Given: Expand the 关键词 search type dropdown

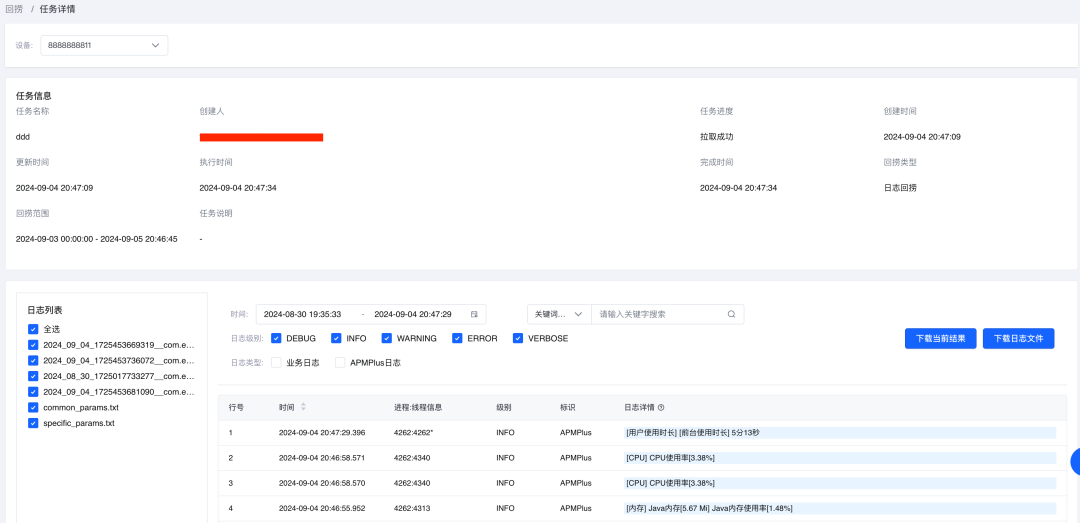Looking at the screenshot, I should [559, 314].
